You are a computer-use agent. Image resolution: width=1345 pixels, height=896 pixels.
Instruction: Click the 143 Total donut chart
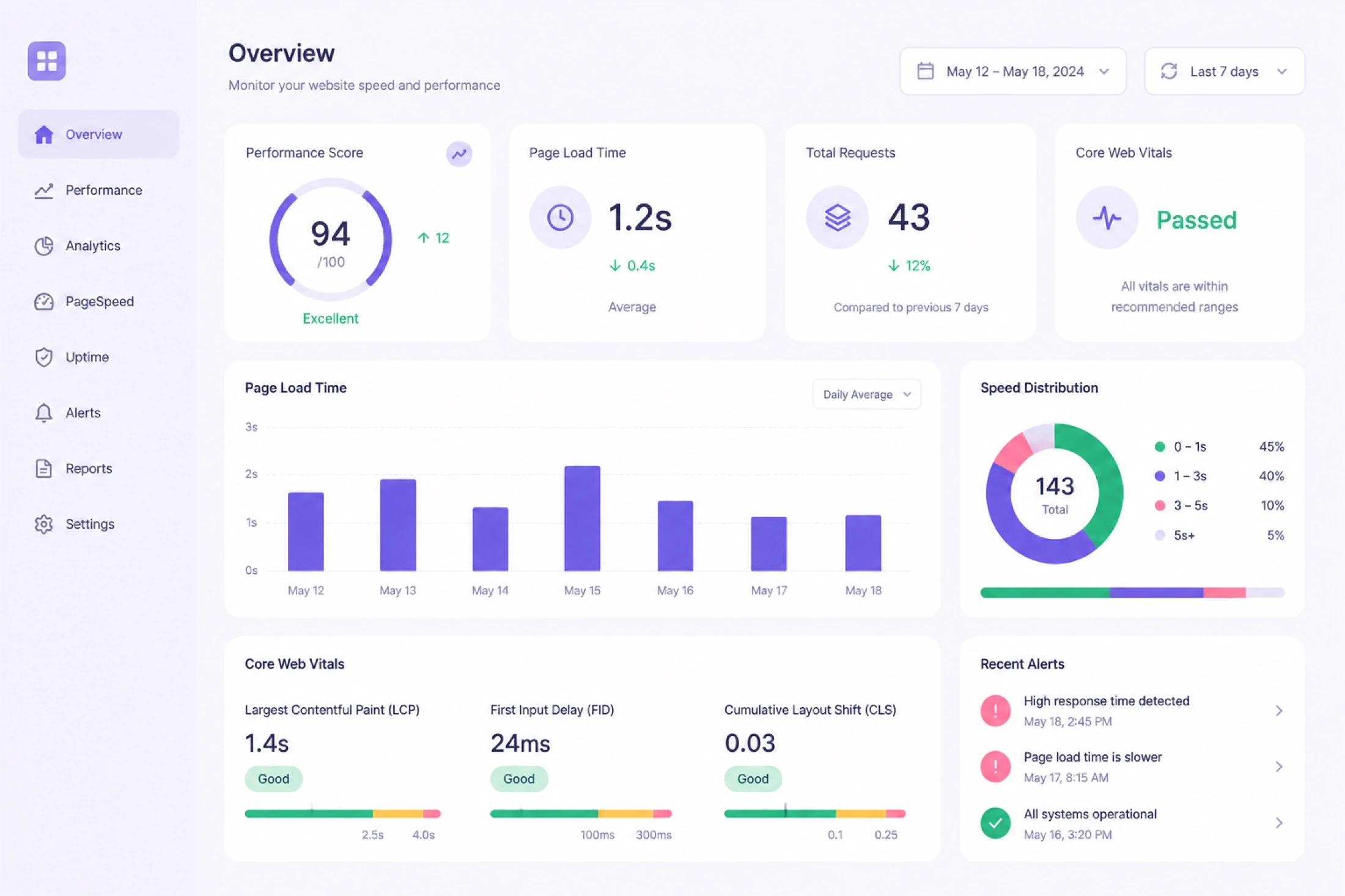tap(1055, 493)
